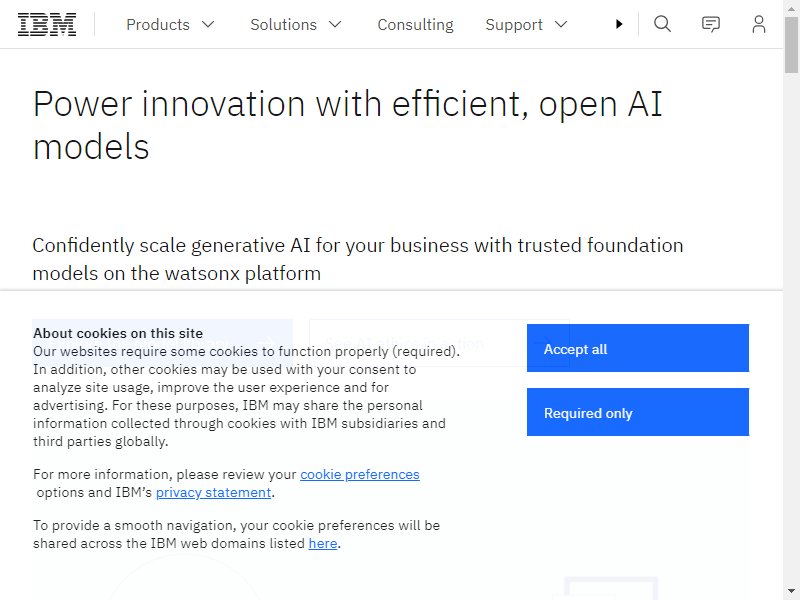The image size is (800, 600).
Task: Click the scrollbar down arrow
Action: tap(791, 592)
